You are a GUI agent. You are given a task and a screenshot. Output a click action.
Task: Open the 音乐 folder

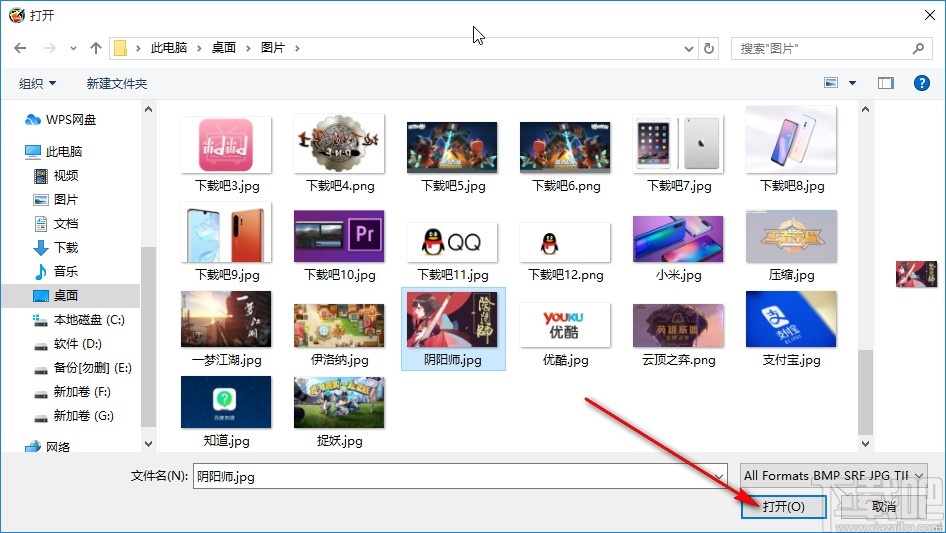56,272
